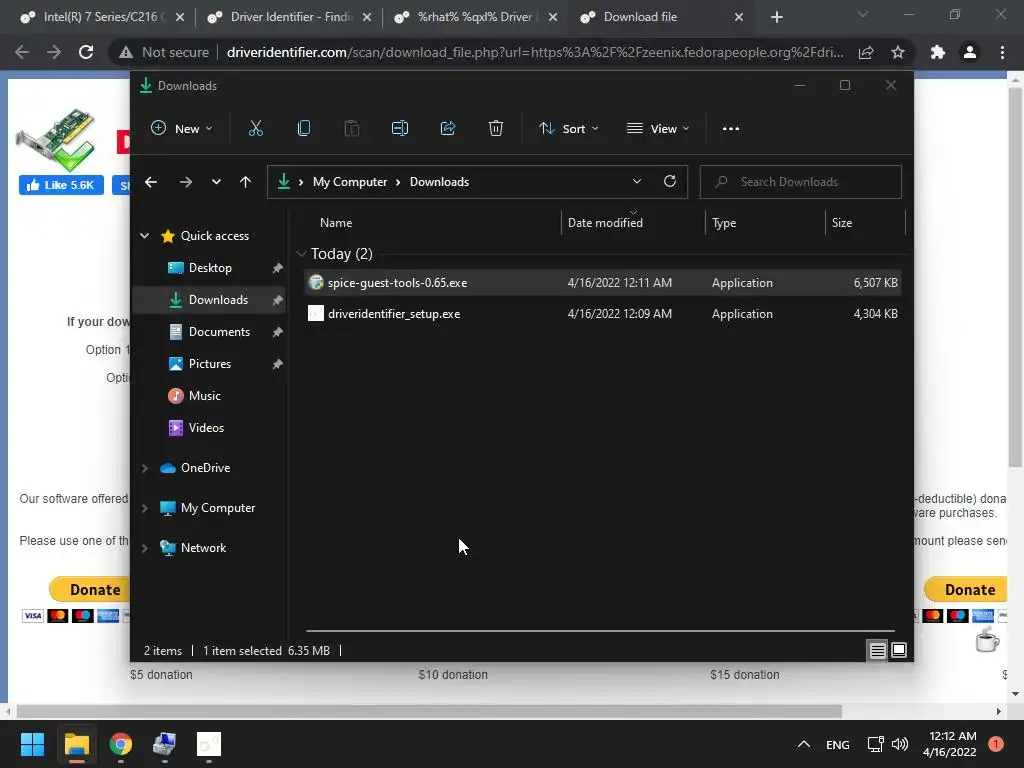Click the Paste icon in Explorer toolbar
This screenshot has width=1024, height=768.
click(351, 129)
